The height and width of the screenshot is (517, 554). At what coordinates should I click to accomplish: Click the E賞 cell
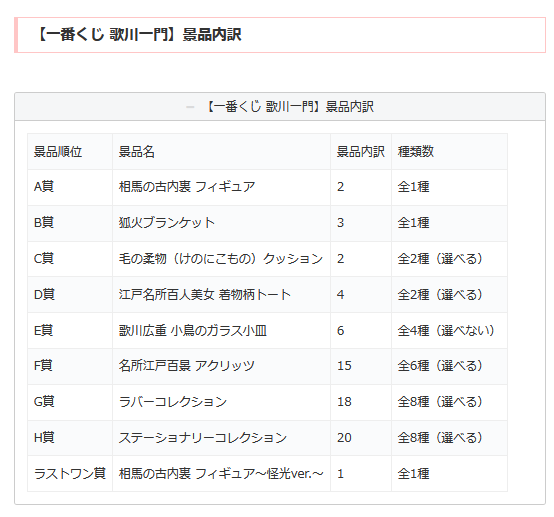[x=70, y=331]
